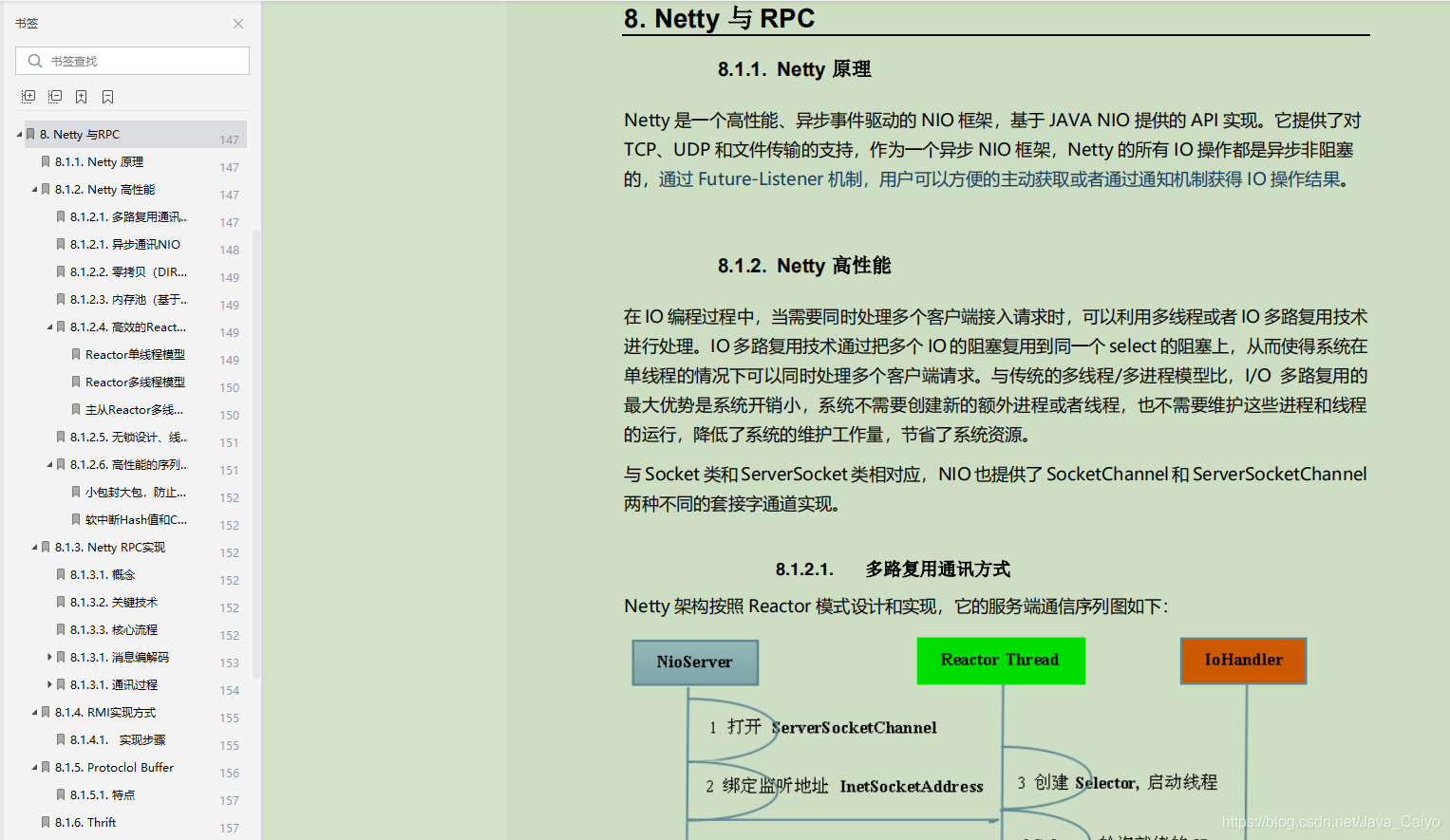Open bookmark '8.1.2.3. 内存池 (基于...'
This screenshot has height=840, width=1450.
[x=128, y=300]
